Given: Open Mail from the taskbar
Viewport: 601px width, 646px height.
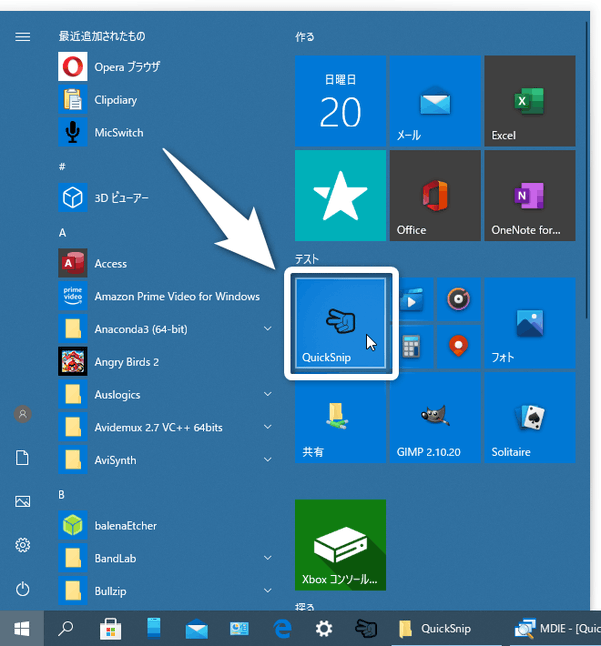Looking at the screenshot, I should coord(196,629).
